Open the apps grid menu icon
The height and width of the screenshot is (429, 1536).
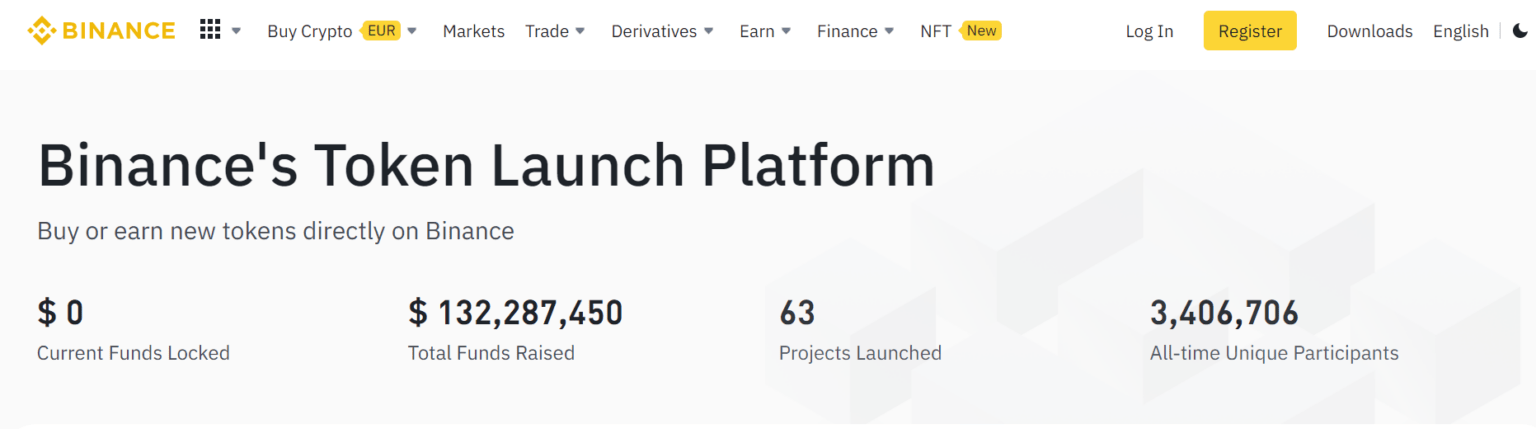click(x=210, y=30)
